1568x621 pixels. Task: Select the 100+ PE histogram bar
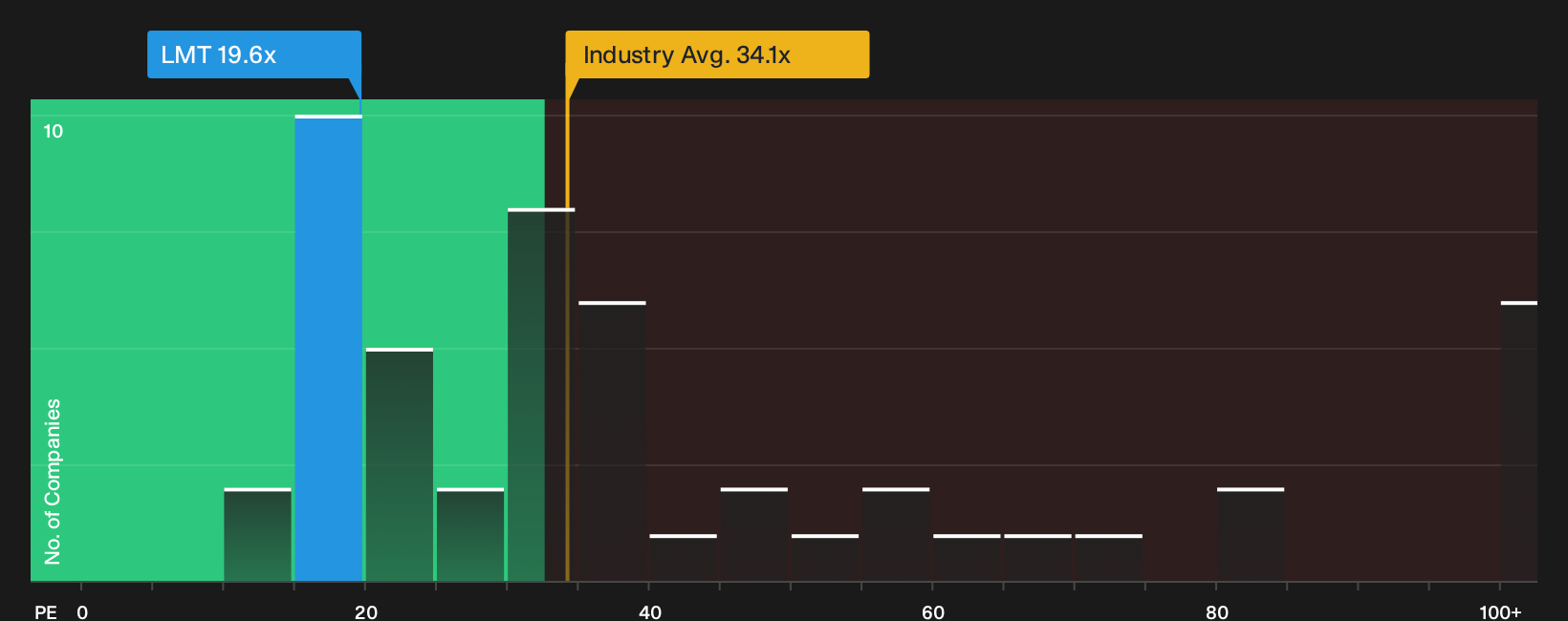coord(1519,441)
